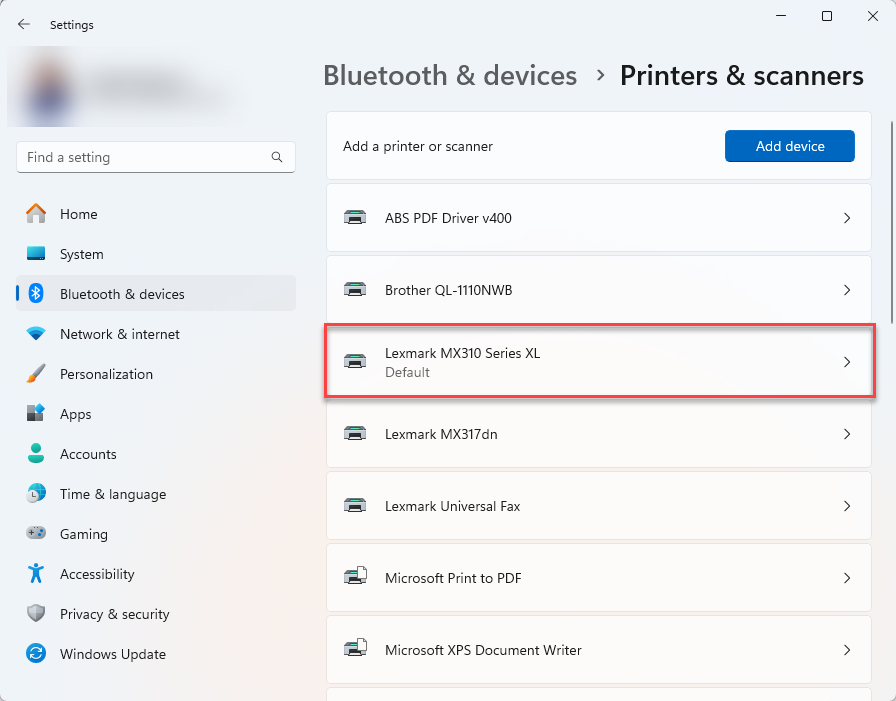Click the Bluetooth icon in sidebar
This screenshot has height=701, width=896.
click(36, 294)
